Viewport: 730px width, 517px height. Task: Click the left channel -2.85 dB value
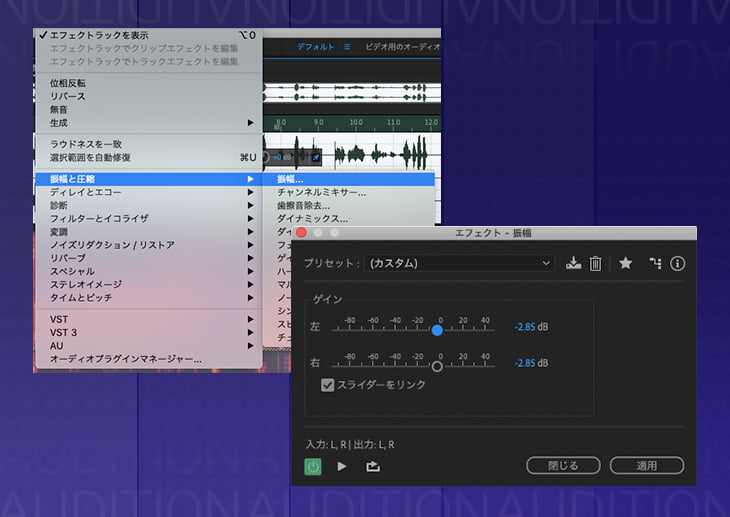[531, 327]
